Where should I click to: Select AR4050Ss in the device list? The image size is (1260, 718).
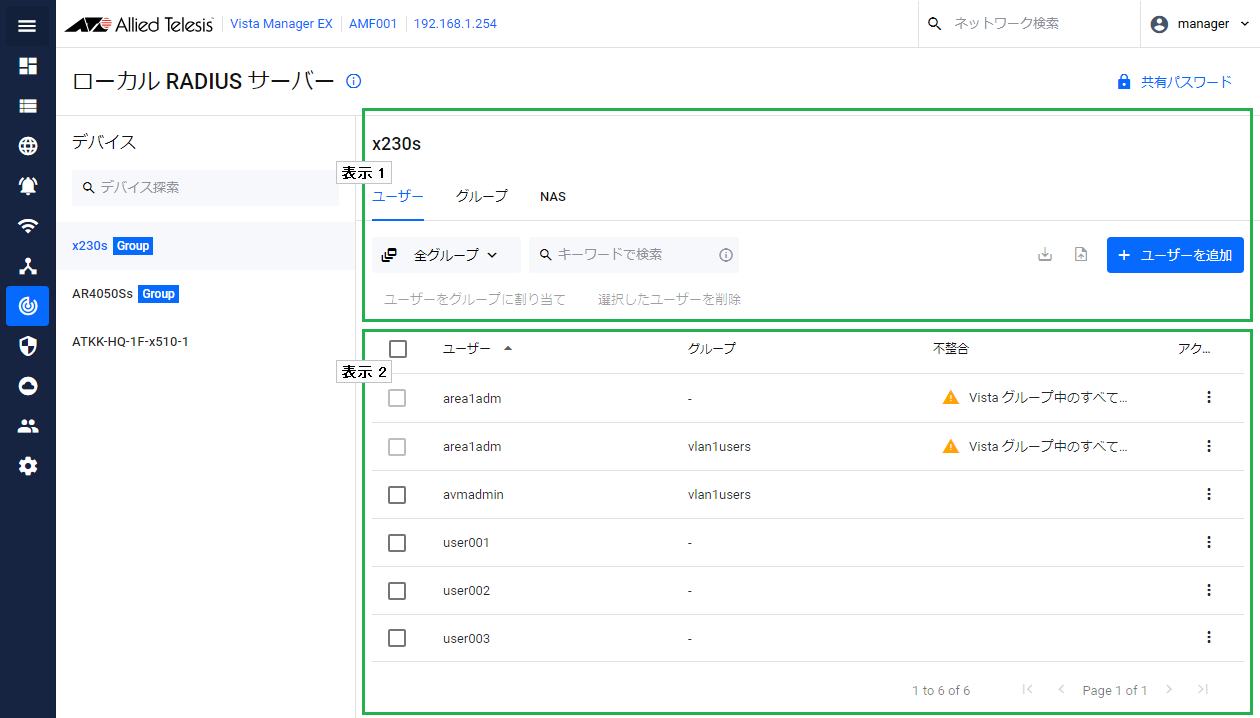tap(103, 294)
